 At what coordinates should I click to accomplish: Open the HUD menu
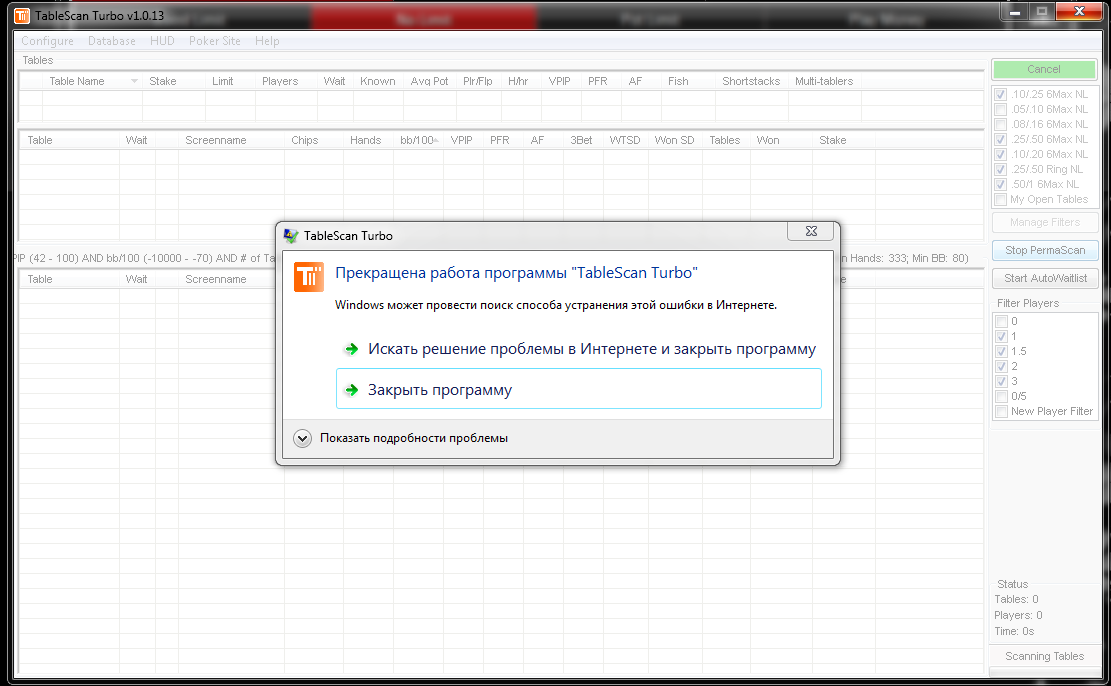pyautogui.click(x=162, y=41)
